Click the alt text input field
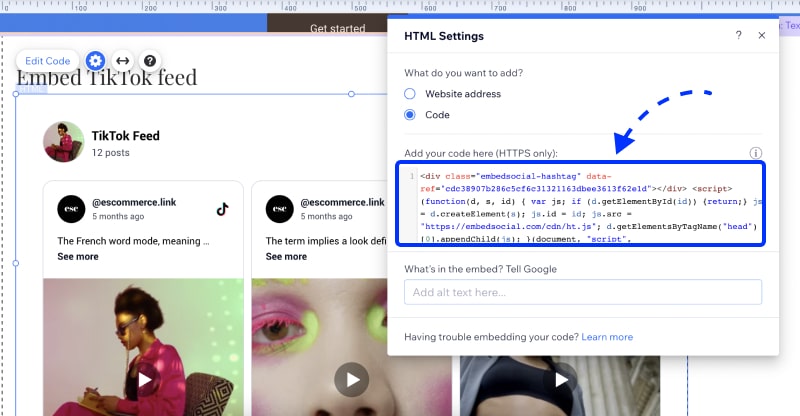This screenshot has width=800, height=416. click(x=583, y=292)
